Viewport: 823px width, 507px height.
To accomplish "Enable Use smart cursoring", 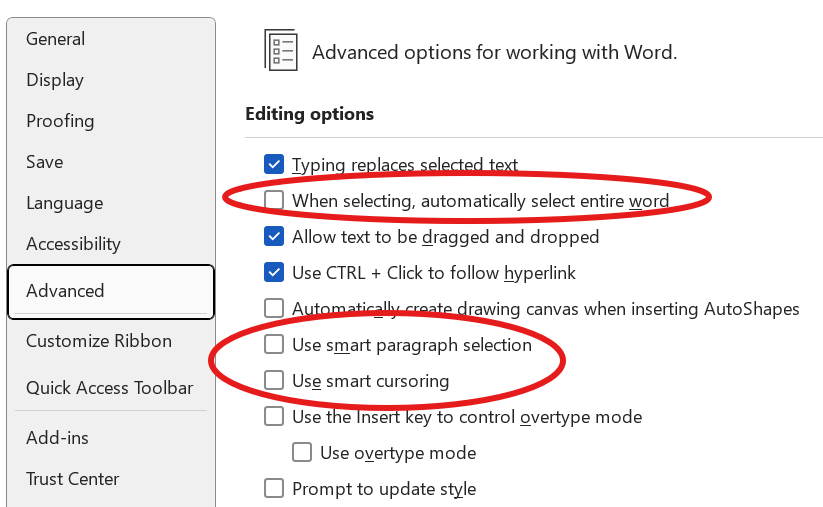I will [274, 380].
